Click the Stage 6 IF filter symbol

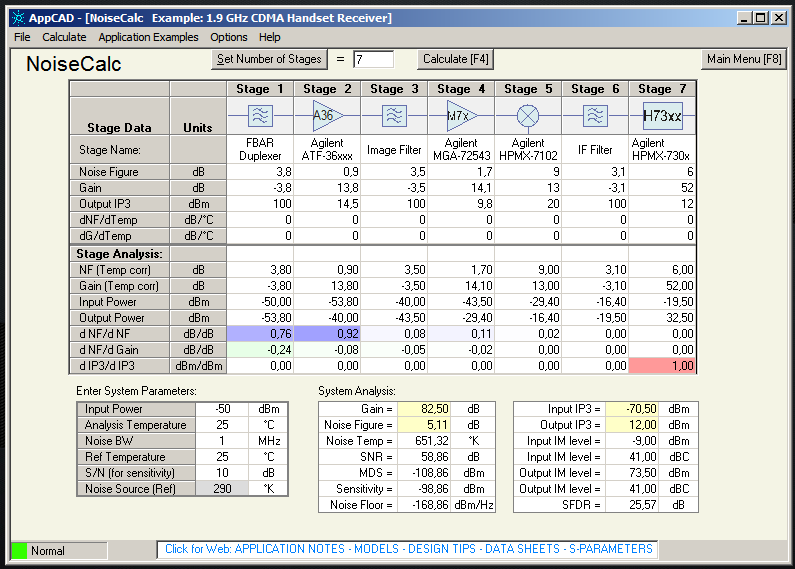pos(595,116)
